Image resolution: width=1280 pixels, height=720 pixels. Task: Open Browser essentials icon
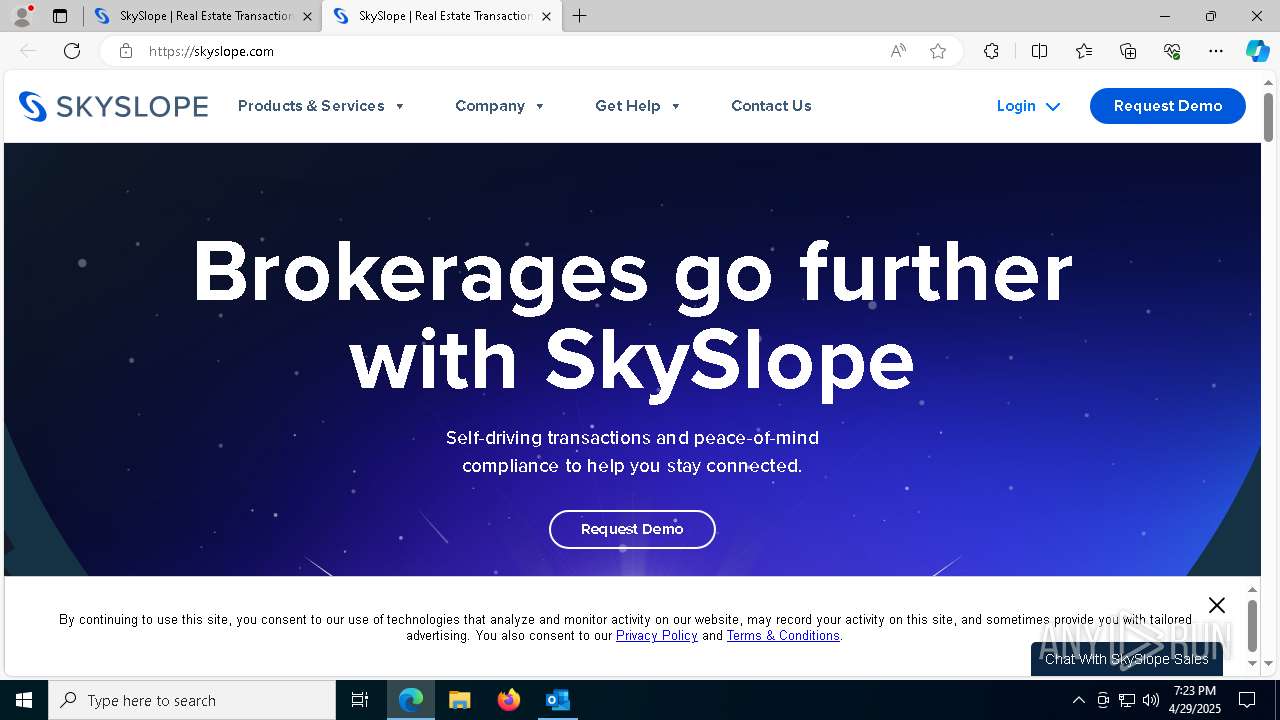tap(1172, 51)
